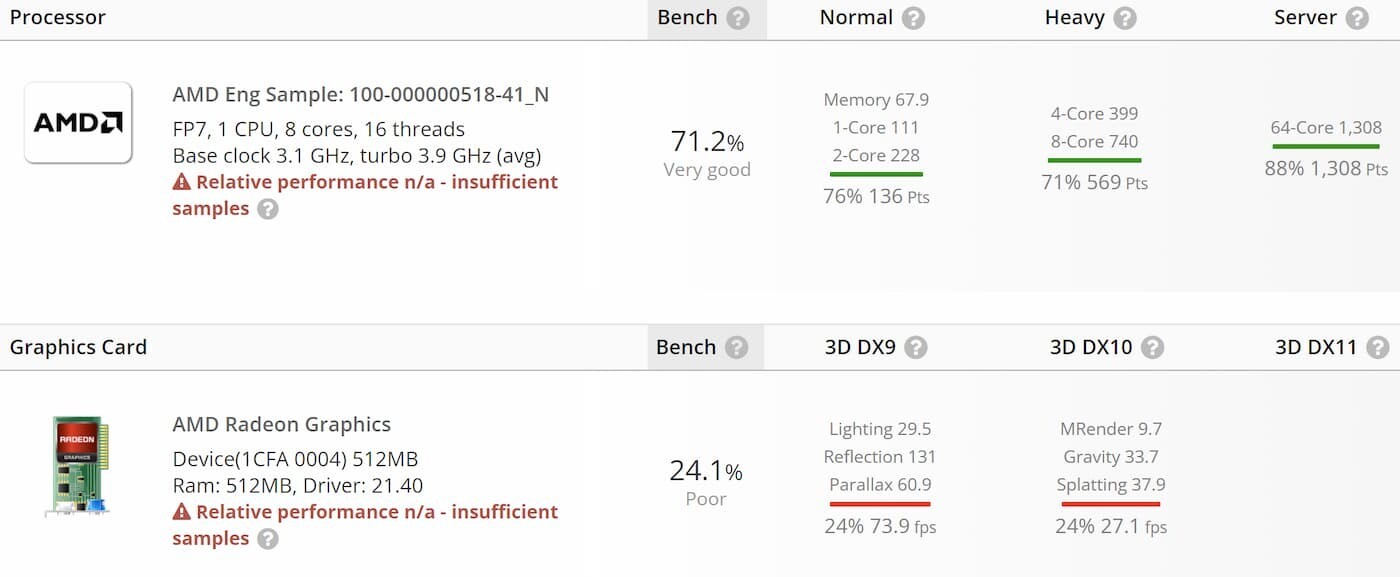
Task: Open the help icon next to 3D DX10
Action: tap(1153, 347)
